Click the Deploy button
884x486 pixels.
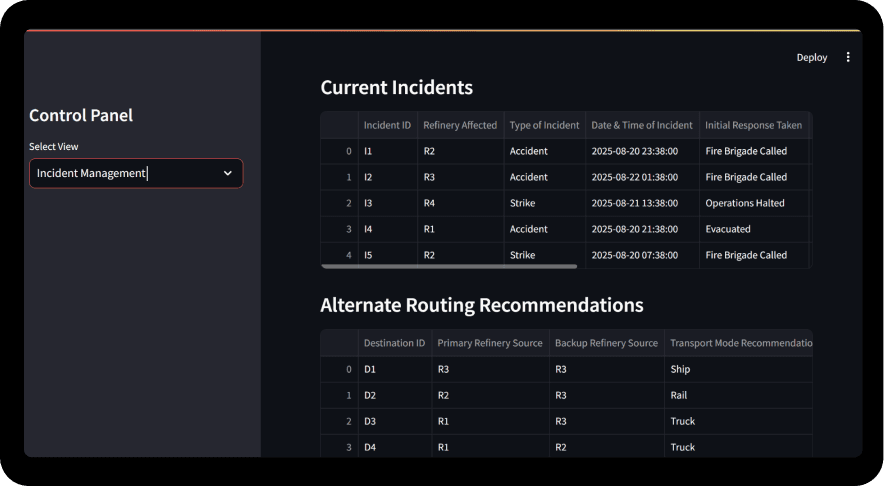click(811, 57)
